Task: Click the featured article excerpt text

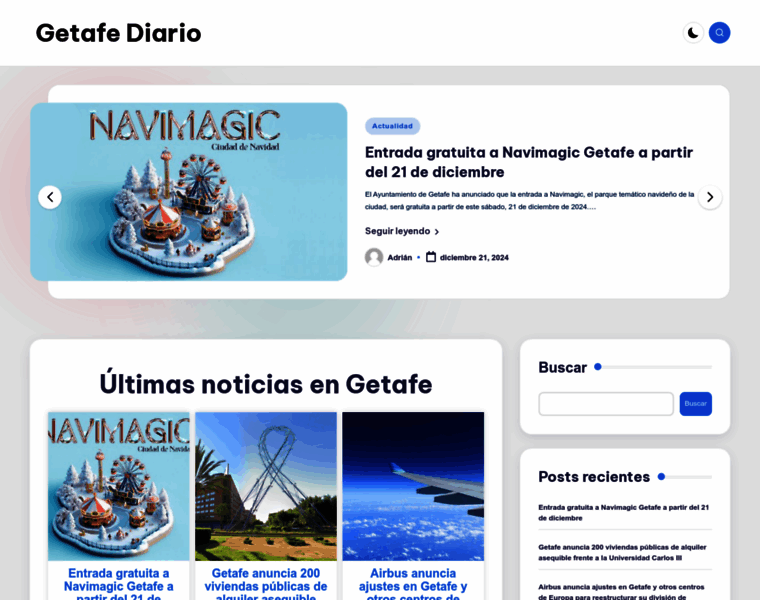Action: click(x=529, y=201)
